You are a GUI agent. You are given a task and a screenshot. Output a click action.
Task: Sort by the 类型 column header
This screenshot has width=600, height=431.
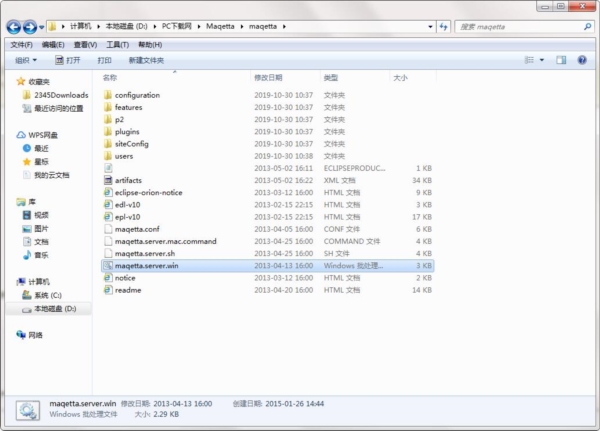pos(331,78)
